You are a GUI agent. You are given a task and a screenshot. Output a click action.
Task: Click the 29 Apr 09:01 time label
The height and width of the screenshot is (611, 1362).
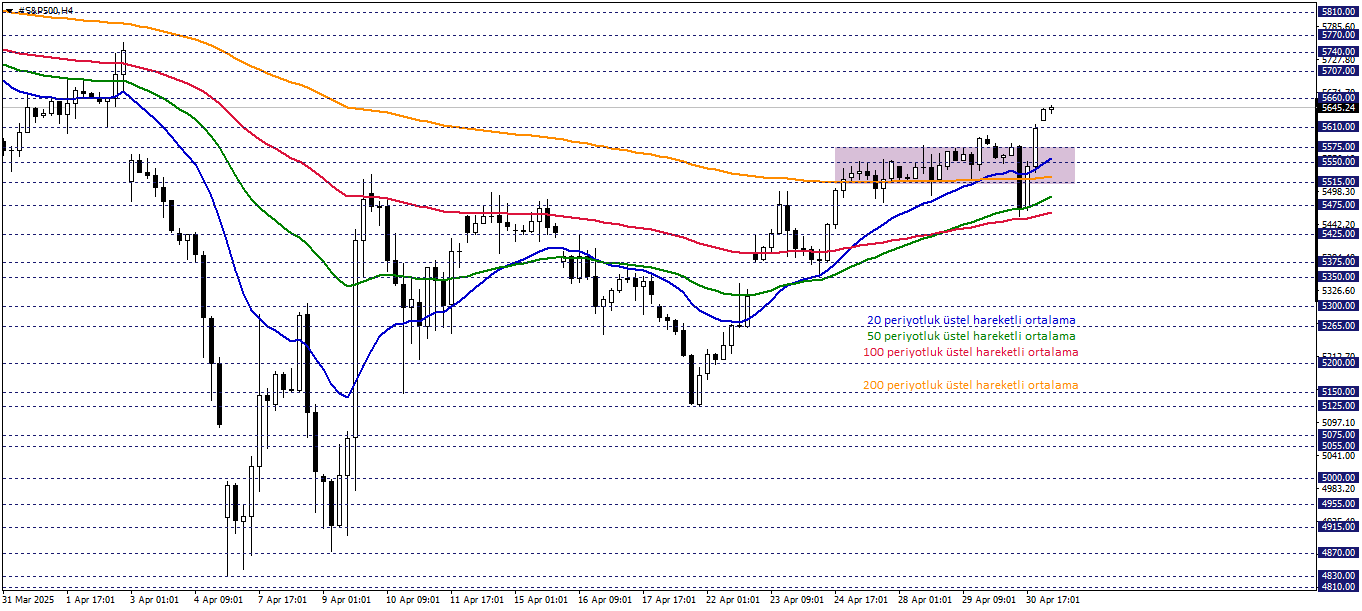pos(989,601)
